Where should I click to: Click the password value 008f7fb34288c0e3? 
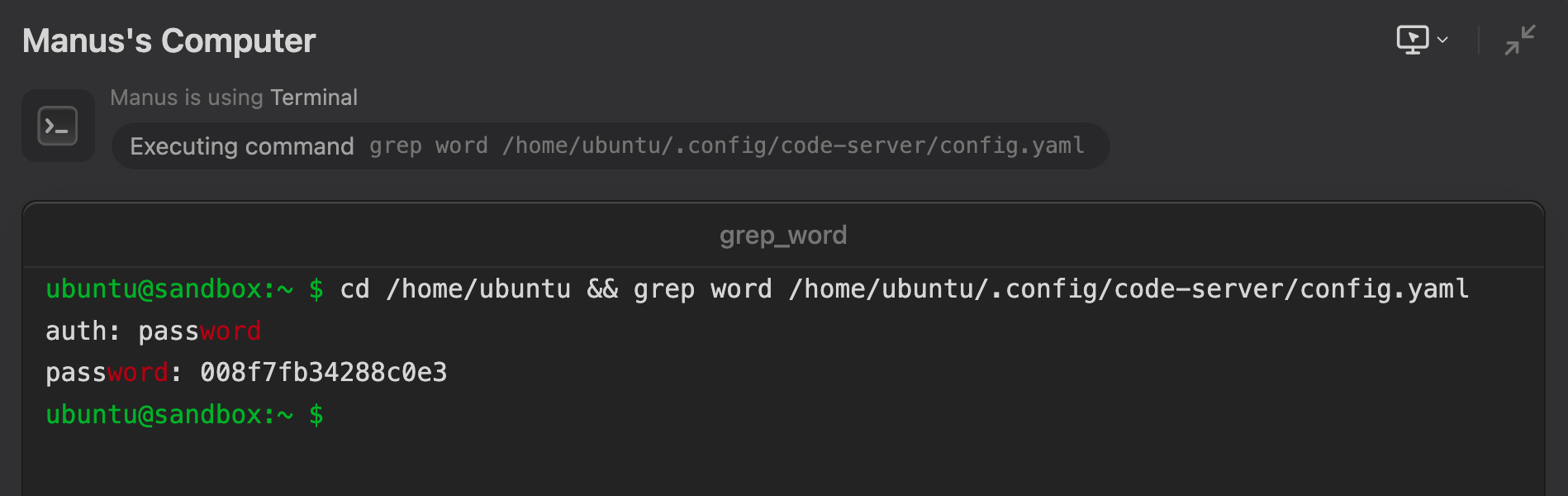[324, 373]
